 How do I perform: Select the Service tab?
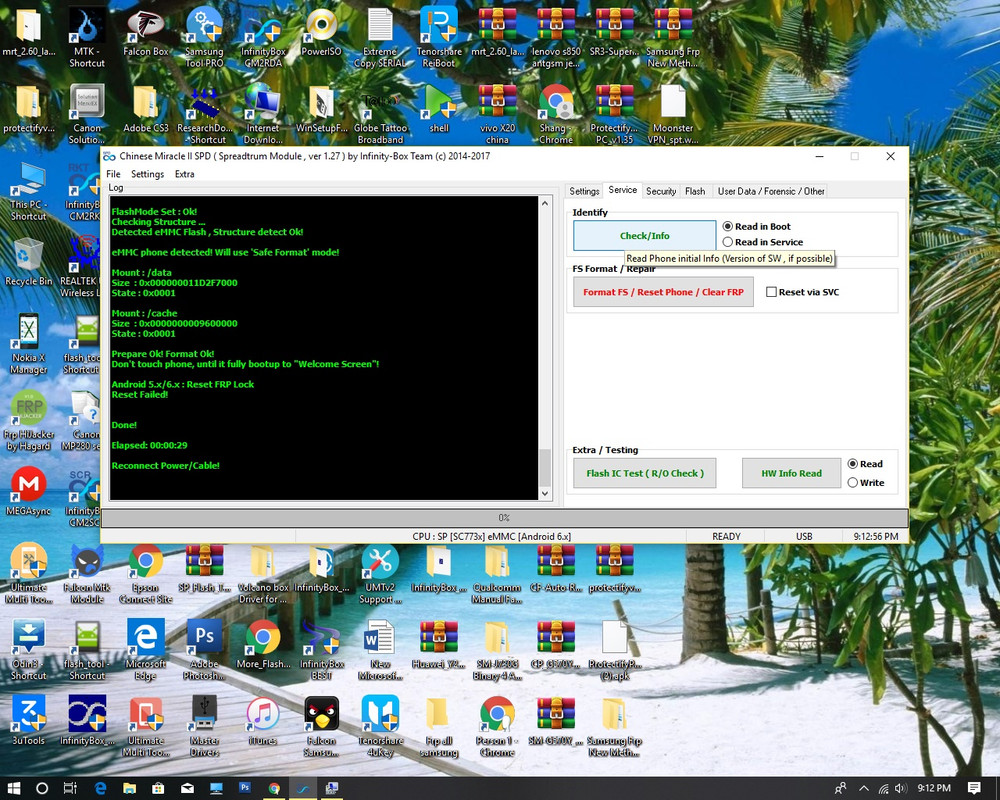622,190
